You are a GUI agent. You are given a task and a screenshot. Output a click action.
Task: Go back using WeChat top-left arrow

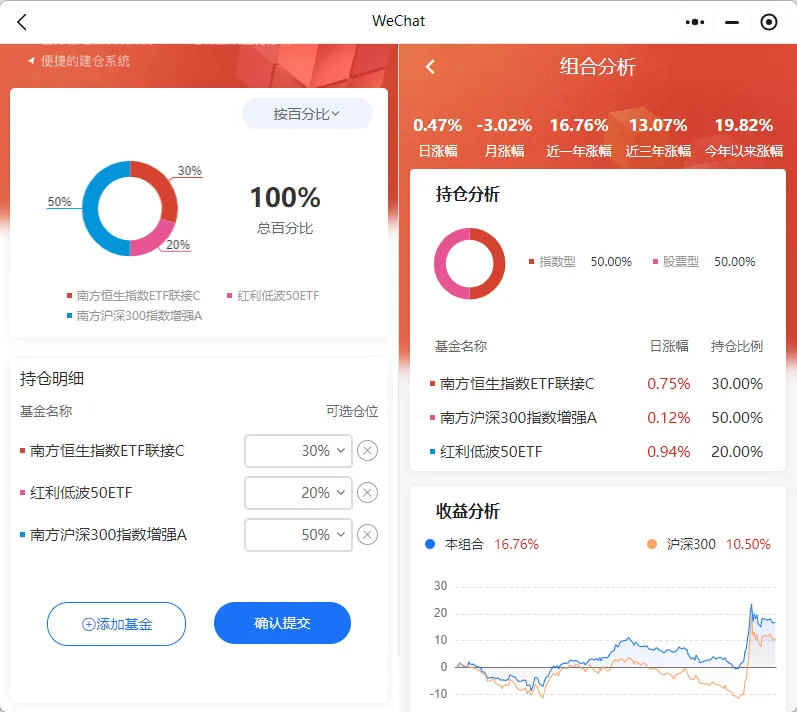(x=21, y=22)
